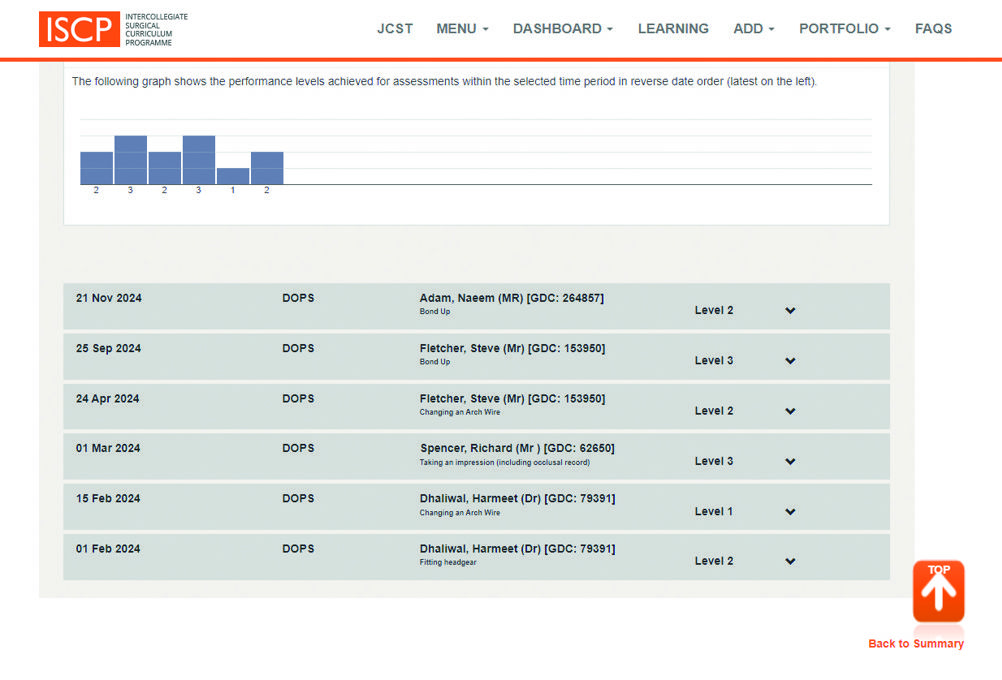Click Dhaliwal, Harmeet in 01 Feb row
The height and width of the screenshot is (680, 1002).
click(517, 549)
